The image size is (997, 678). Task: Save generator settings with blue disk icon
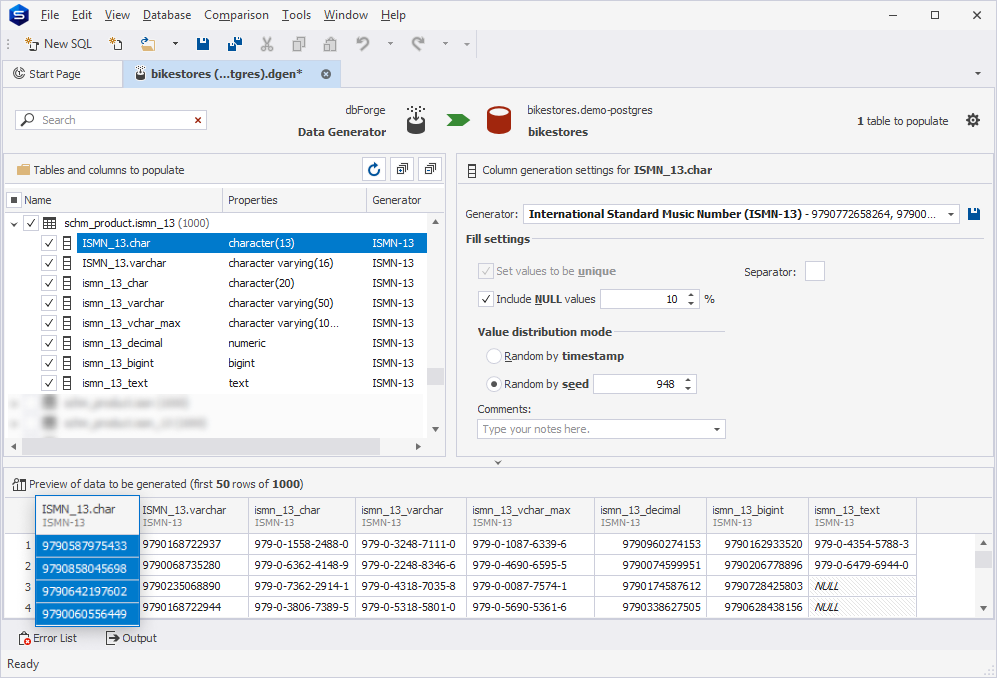tap(973, 214)
